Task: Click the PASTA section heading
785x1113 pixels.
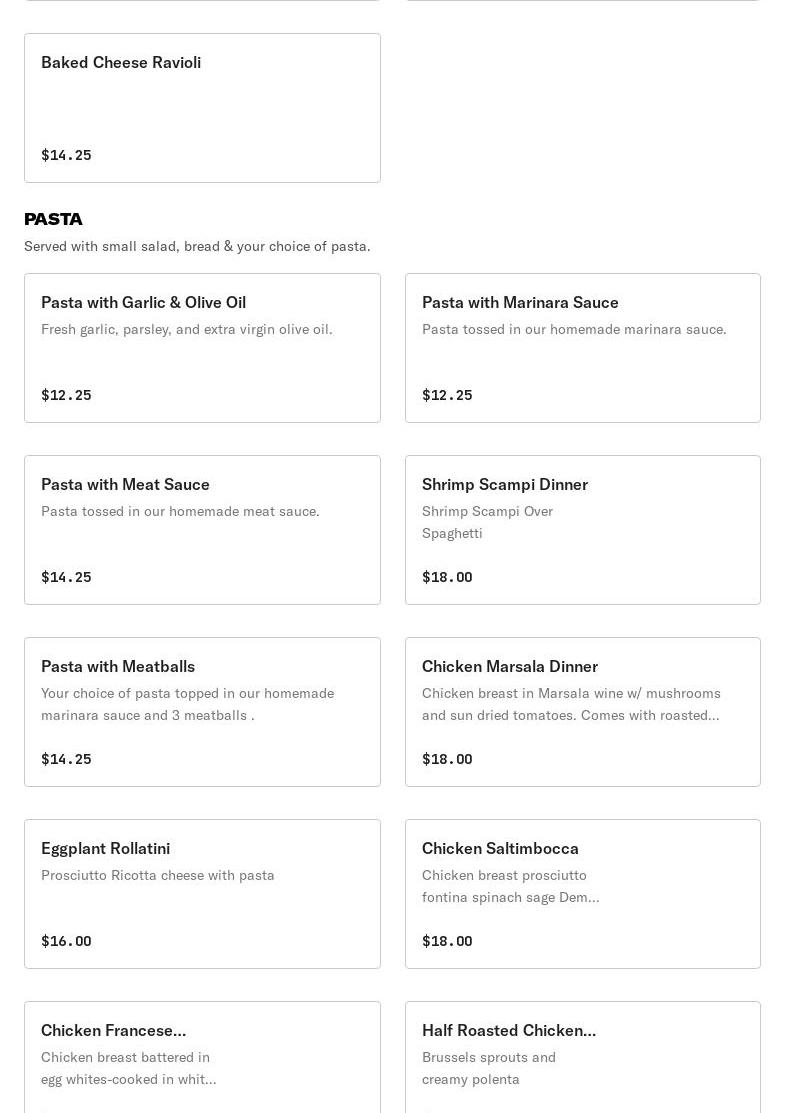Action: [53, 219]
